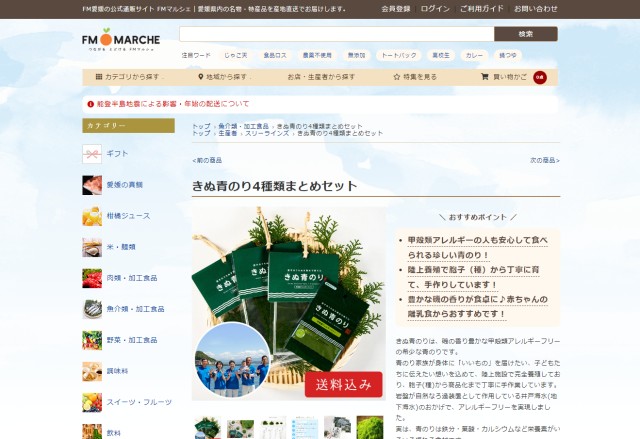The height and width of the screenshot is (439, 640).
Task: Click 魚介類・加工食品 breadcrumb link
Action: pyautogui.click(x=243, y=126)
